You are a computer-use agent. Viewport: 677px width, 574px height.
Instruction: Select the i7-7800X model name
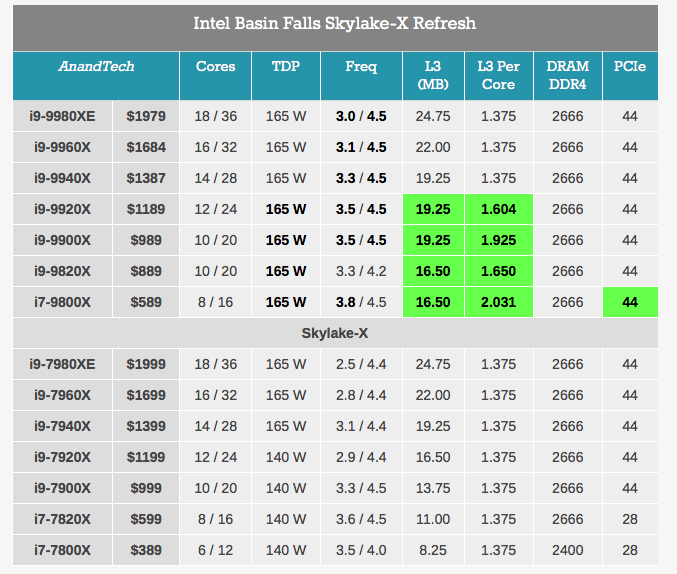(62, 550)
